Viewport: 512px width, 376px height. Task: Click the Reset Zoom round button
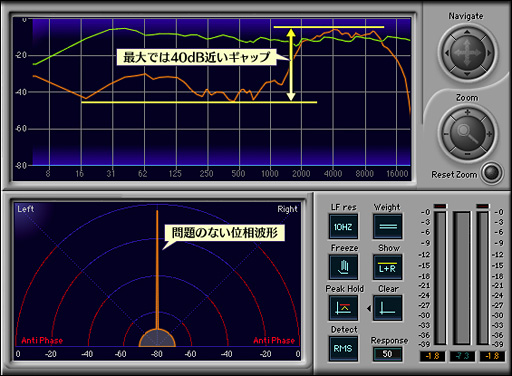click(492, 173)
